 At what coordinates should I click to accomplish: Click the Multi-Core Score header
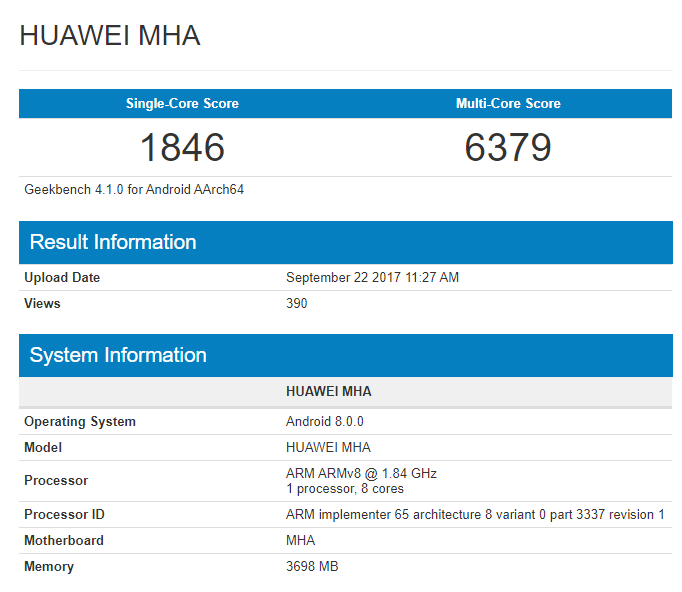coord(508,104)
